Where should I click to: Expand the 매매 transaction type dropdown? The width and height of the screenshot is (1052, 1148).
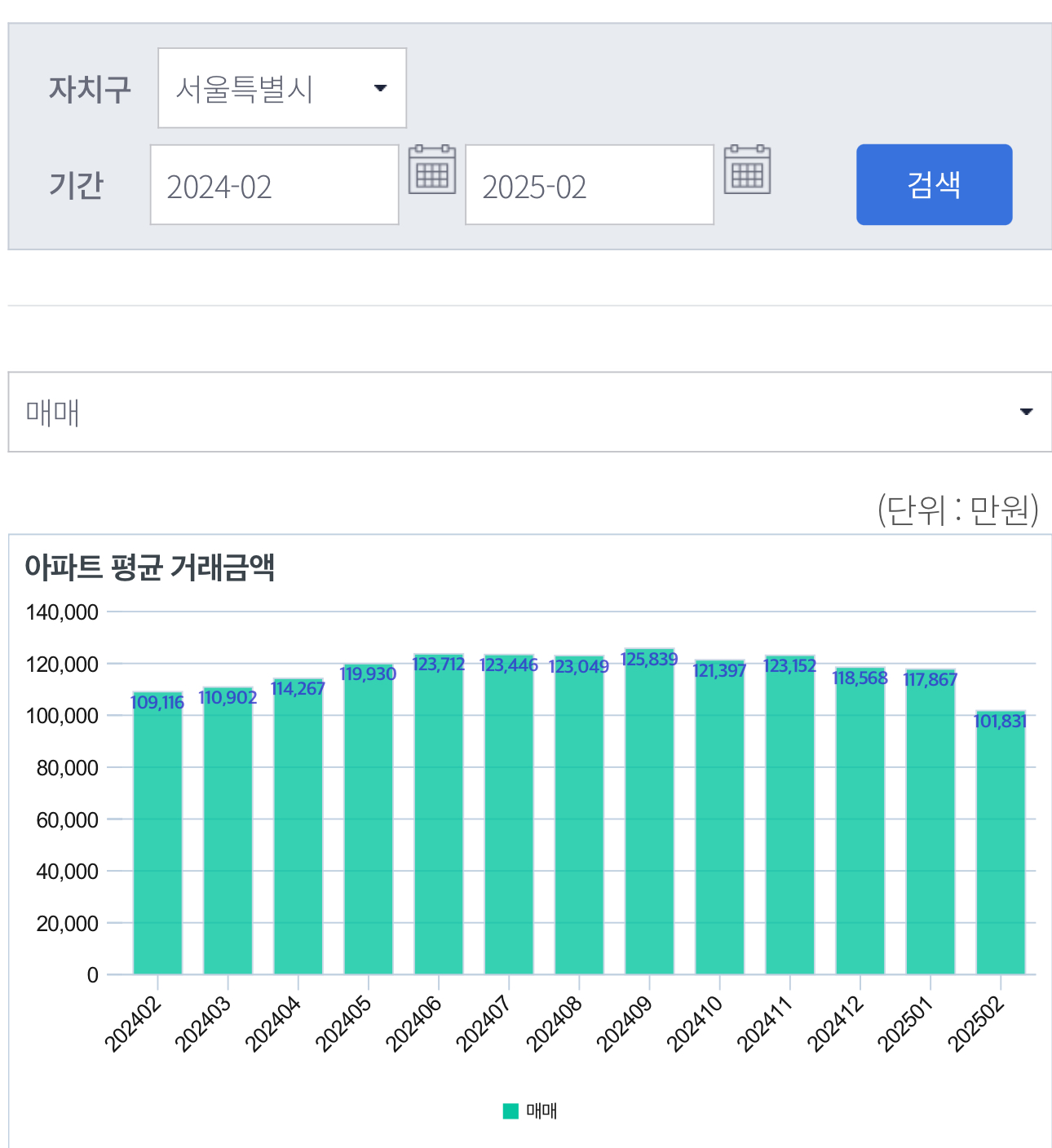click(x=530, y=412)
